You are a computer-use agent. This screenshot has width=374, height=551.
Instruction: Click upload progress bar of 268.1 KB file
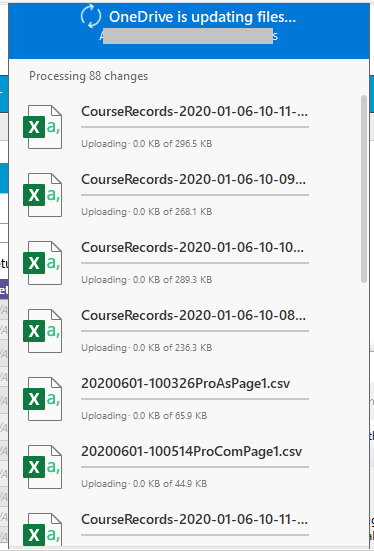[195, 195]
